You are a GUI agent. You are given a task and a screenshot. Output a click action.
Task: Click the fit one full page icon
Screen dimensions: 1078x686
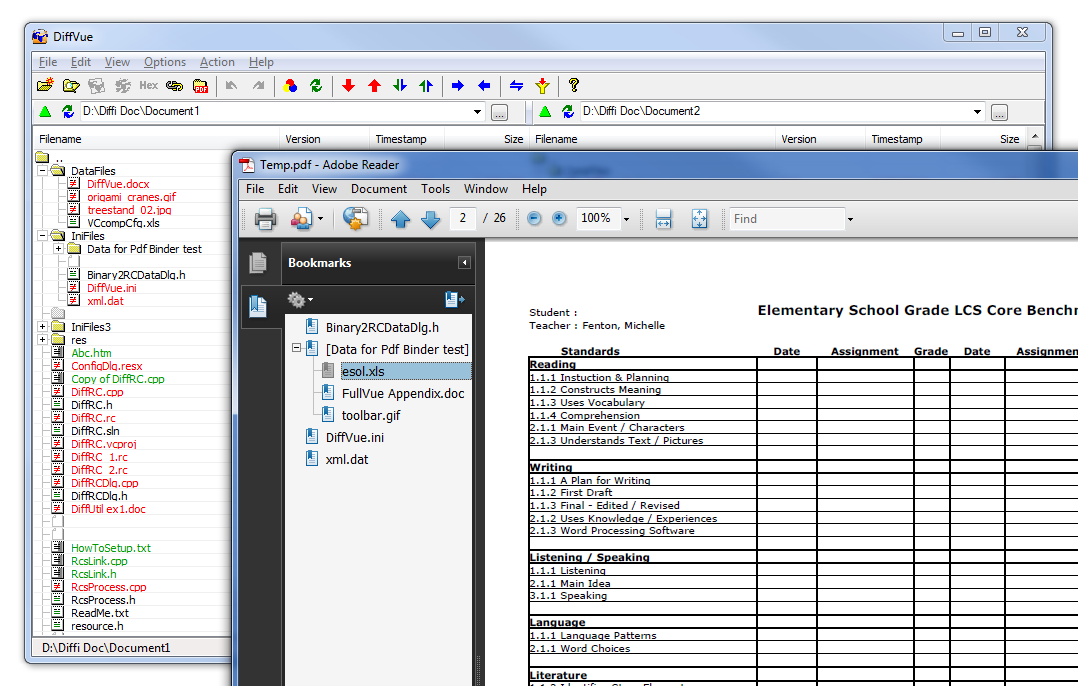[699, 219]
